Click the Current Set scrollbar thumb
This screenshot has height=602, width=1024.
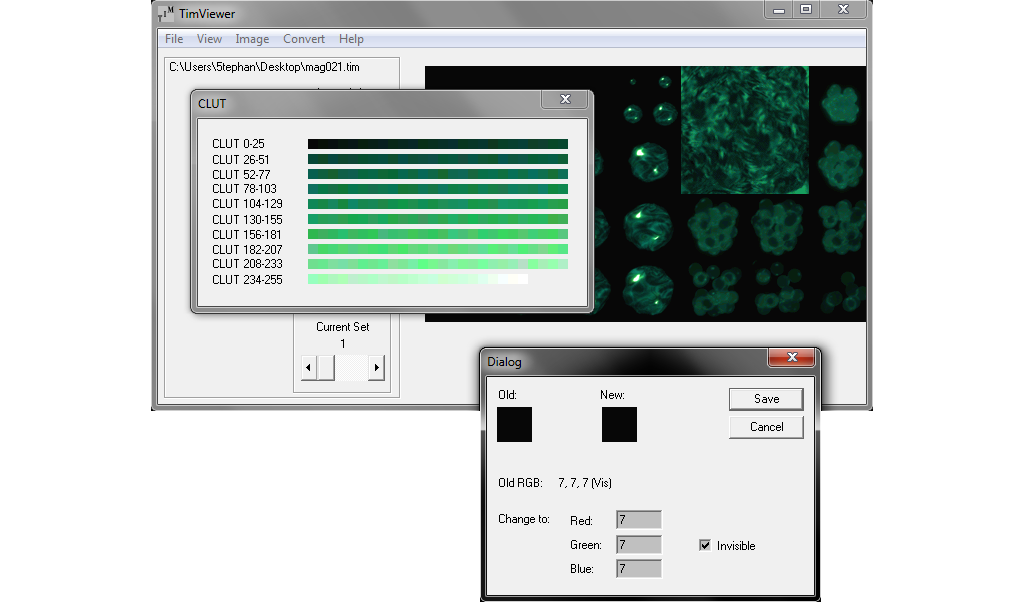pos(326,368)
